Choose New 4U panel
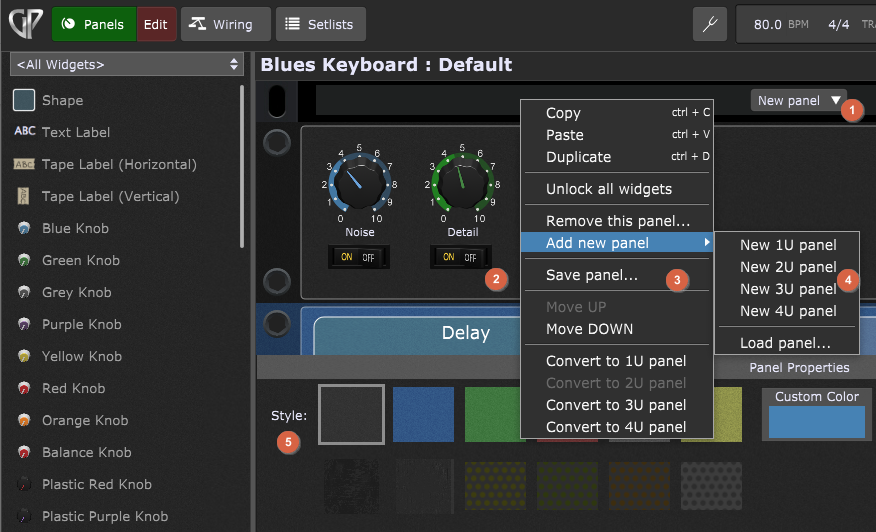Screen dimensions: 876x532 (x=787, y=311)
